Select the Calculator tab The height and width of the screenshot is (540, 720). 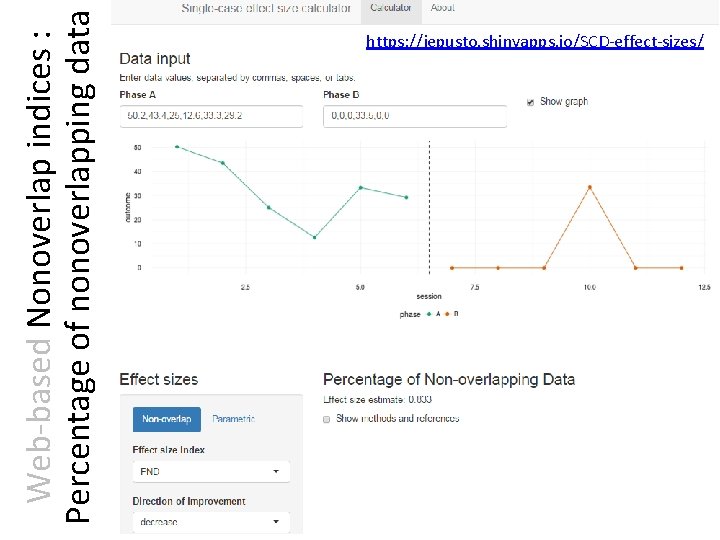[391, 8]
